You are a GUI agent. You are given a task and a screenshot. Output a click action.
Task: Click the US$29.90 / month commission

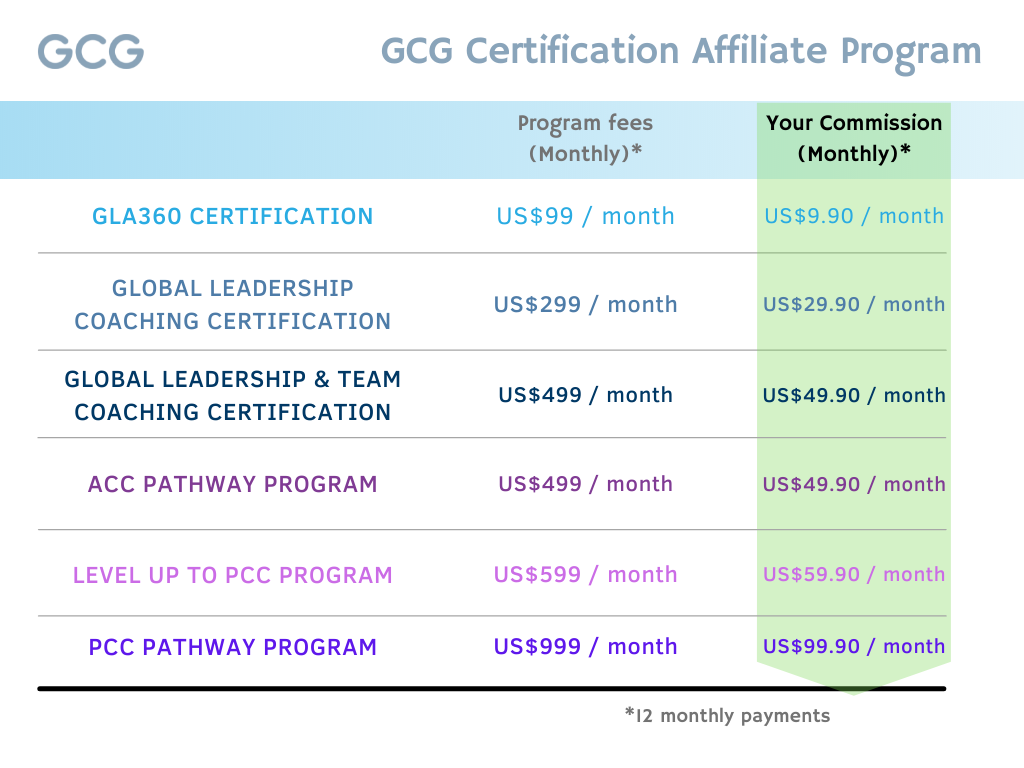tap(854, 304)
